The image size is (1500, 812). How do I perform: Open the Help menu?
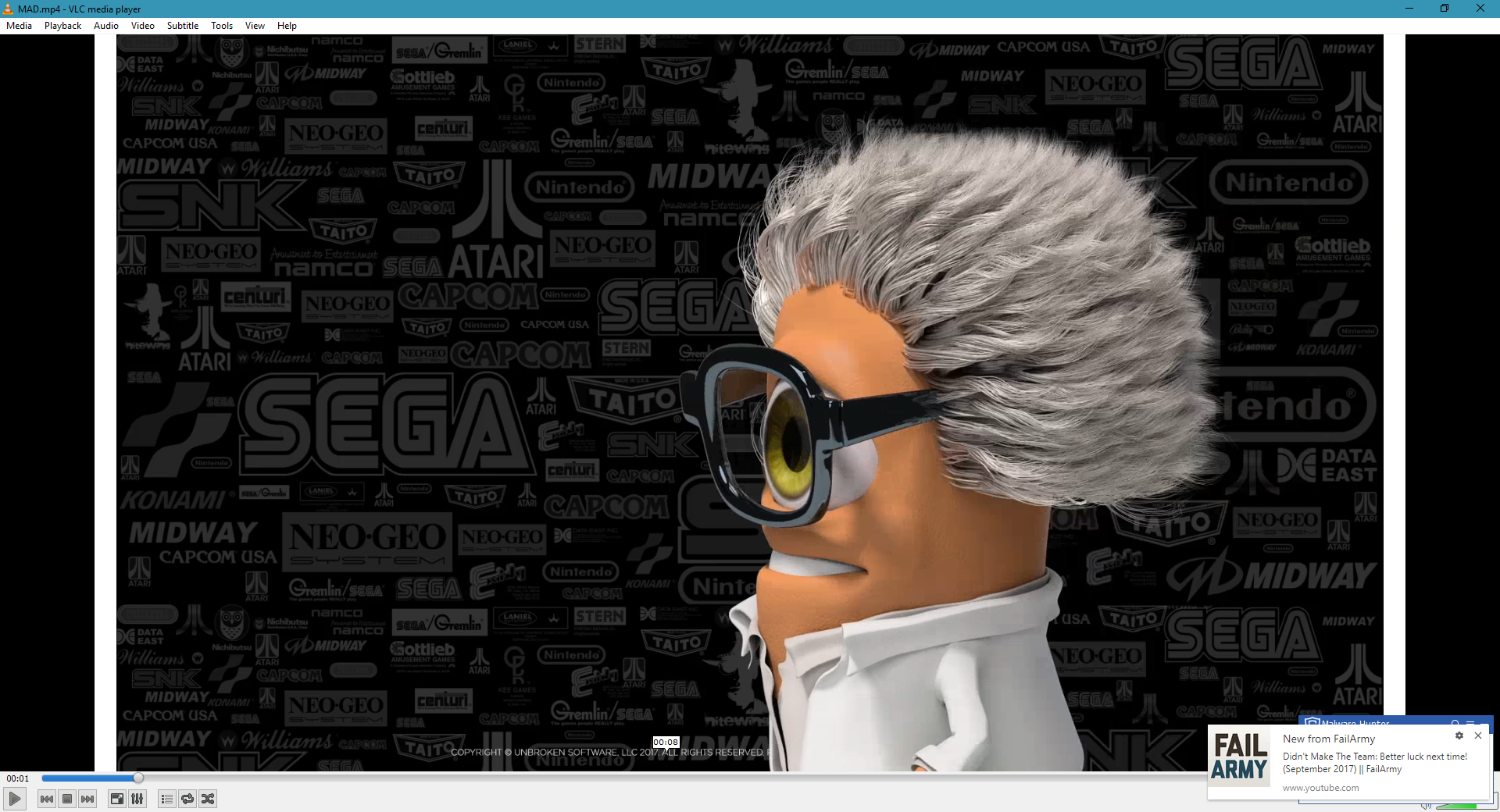[287, 26]
